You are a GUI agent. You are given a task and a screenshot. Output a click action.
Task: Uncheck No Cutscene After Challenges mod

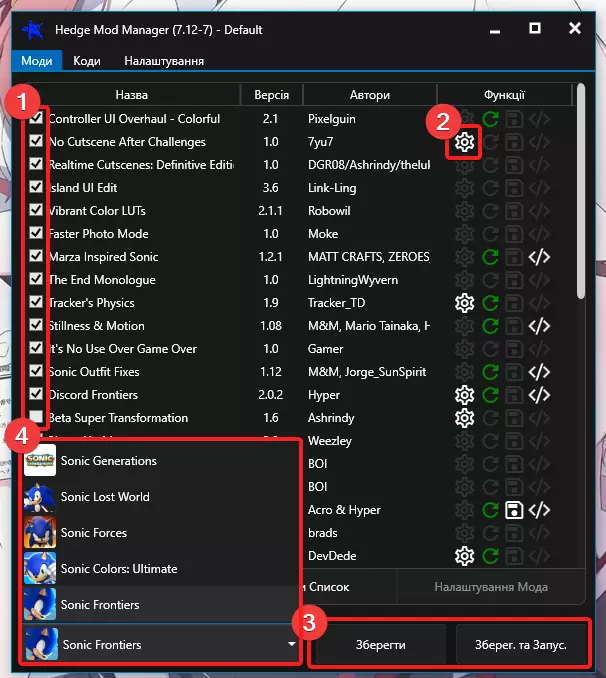pyautogui.click(x=36, y=141)
